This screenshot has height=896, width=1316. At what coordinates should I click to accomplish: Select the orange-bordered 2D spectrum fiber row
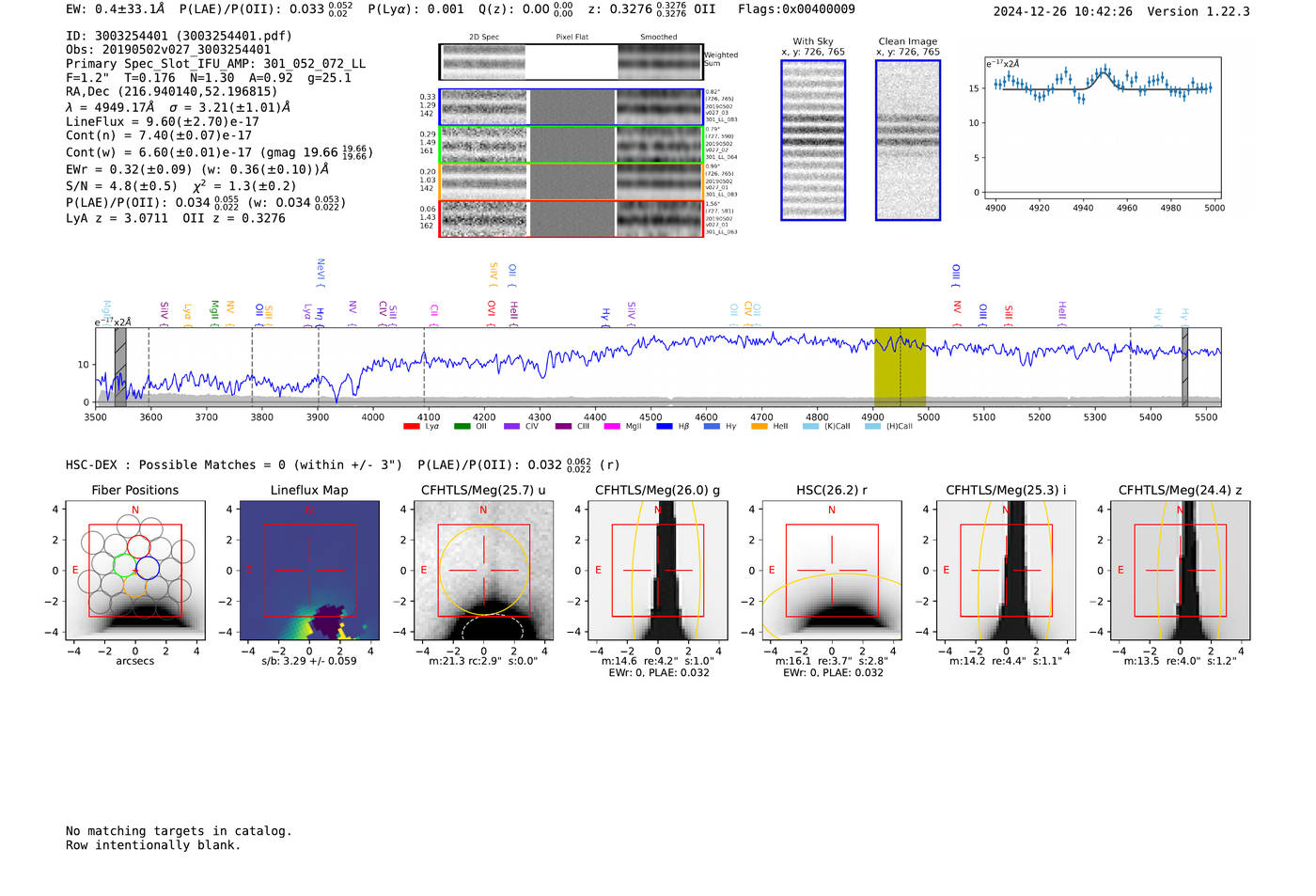coord(571,181)
